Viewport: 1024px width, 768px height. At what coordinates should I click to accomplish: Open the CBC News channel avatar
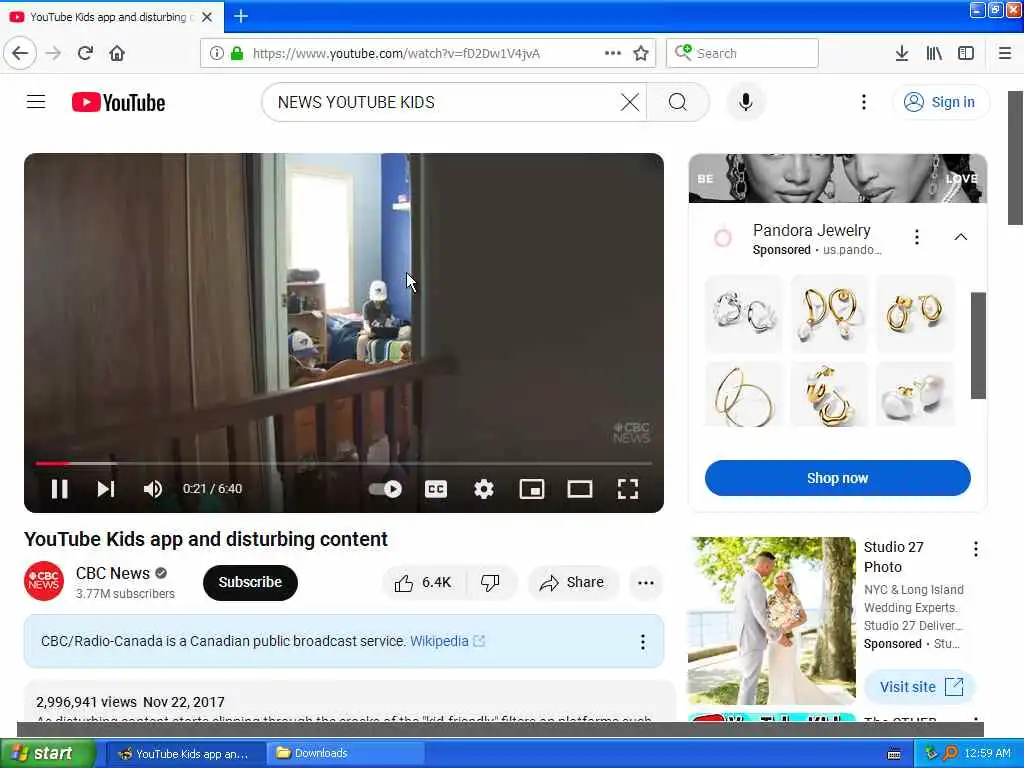[44, 581]
